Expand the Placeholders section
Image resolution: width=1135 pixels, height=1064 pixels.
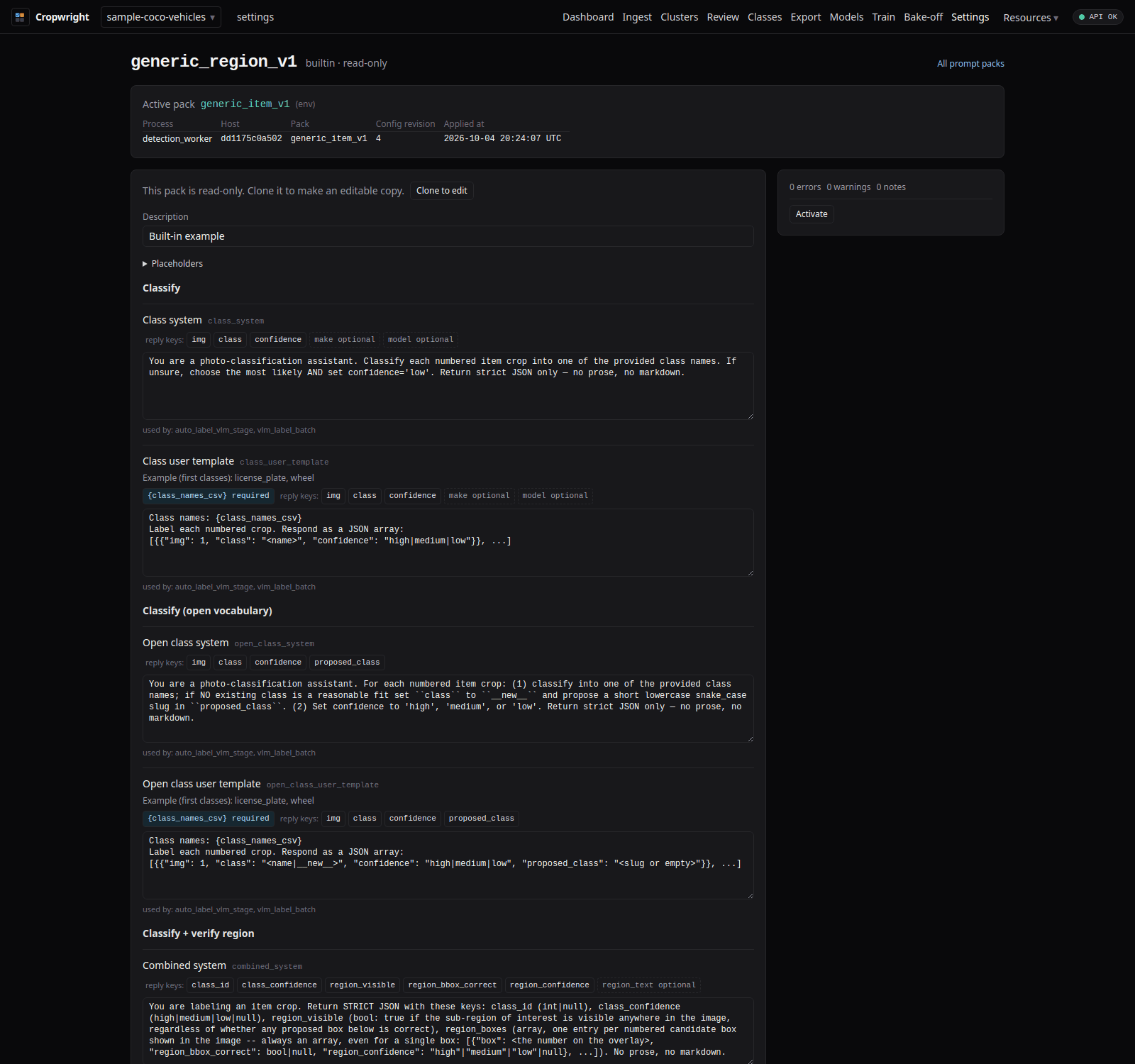(173, 263)
